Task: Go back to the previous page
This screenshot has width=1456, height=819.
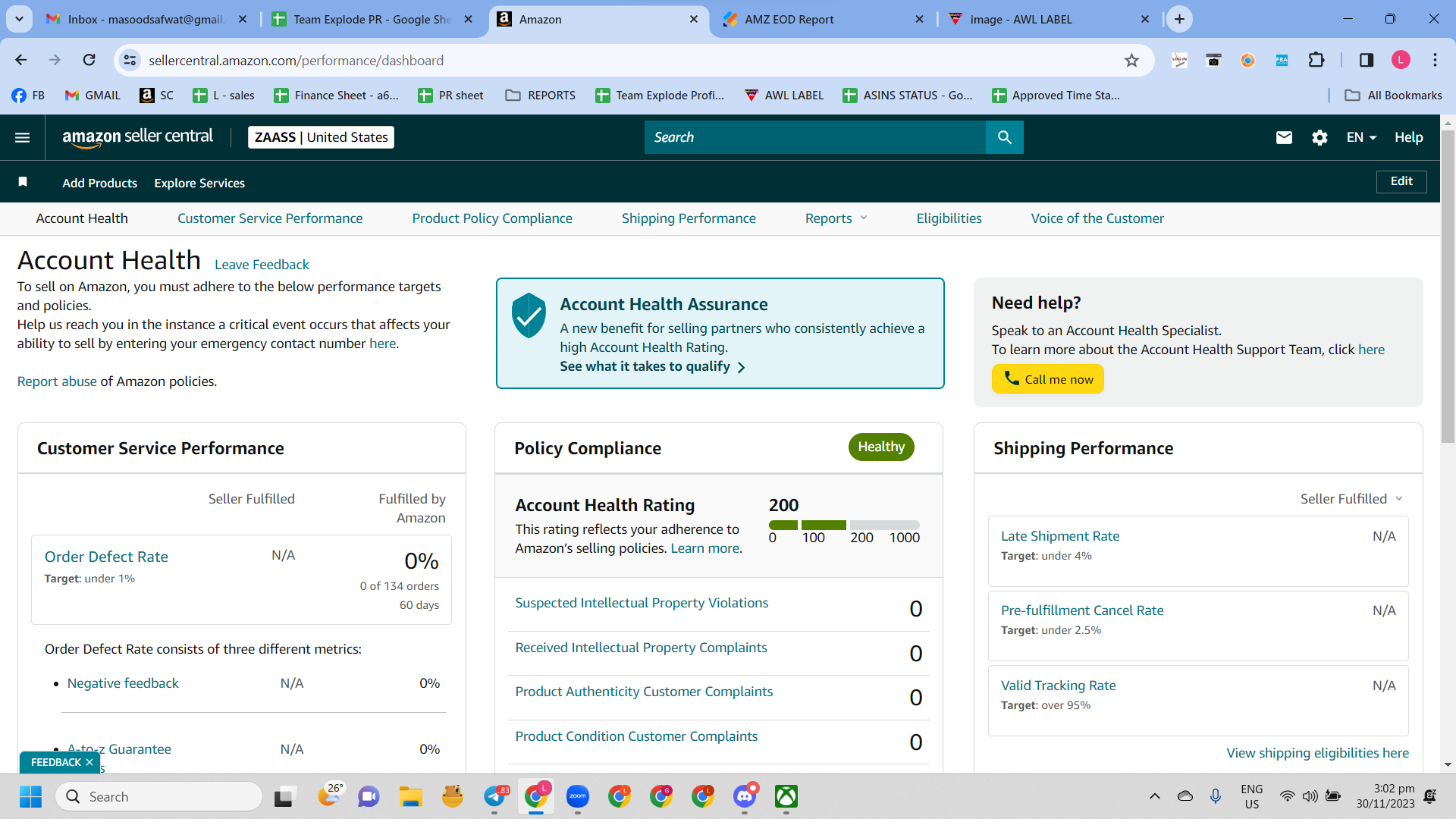Action: (x=21, y=60)
